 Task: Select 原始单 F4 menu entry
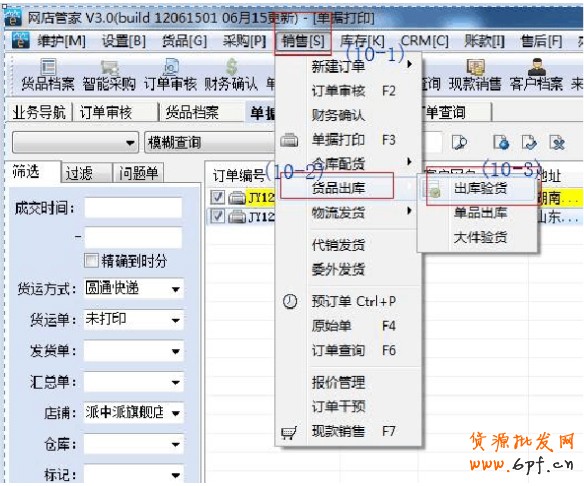point(353,326)
